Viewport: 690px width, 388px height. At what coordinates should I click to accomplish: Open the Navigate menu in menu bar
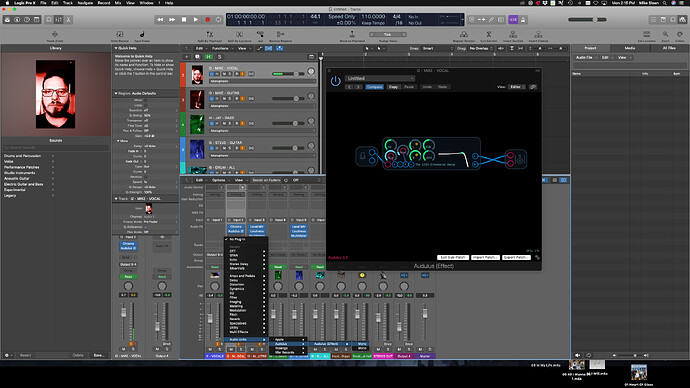(x=85, y=3)
